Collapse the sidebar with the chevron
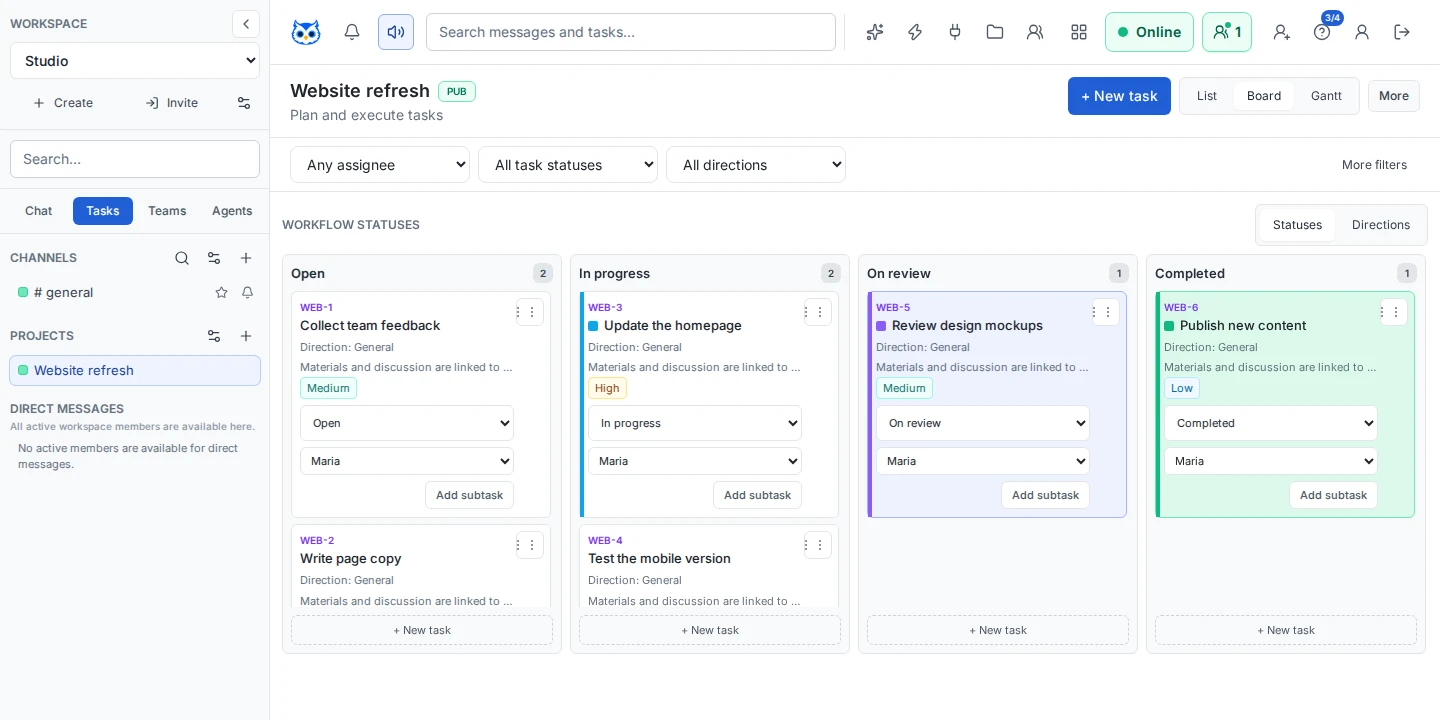The width and height of the screenshot is (1440, 720). (x=246, y=24)
